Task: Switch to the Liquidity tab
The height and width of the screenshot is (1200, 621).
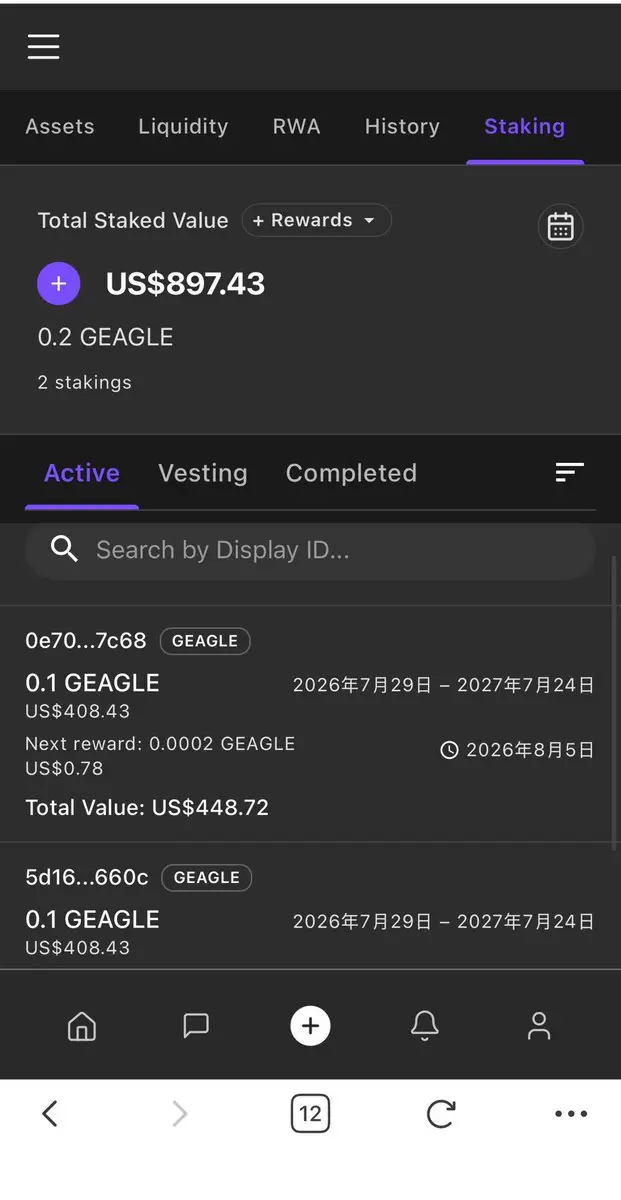Action: [183, 127]
